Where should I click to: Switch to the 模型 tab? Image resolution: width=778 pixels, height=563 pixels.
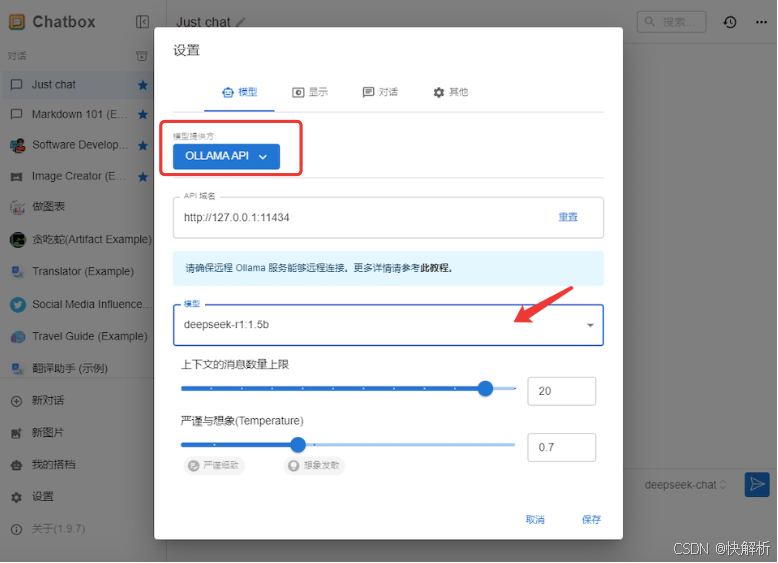[239, 92]
